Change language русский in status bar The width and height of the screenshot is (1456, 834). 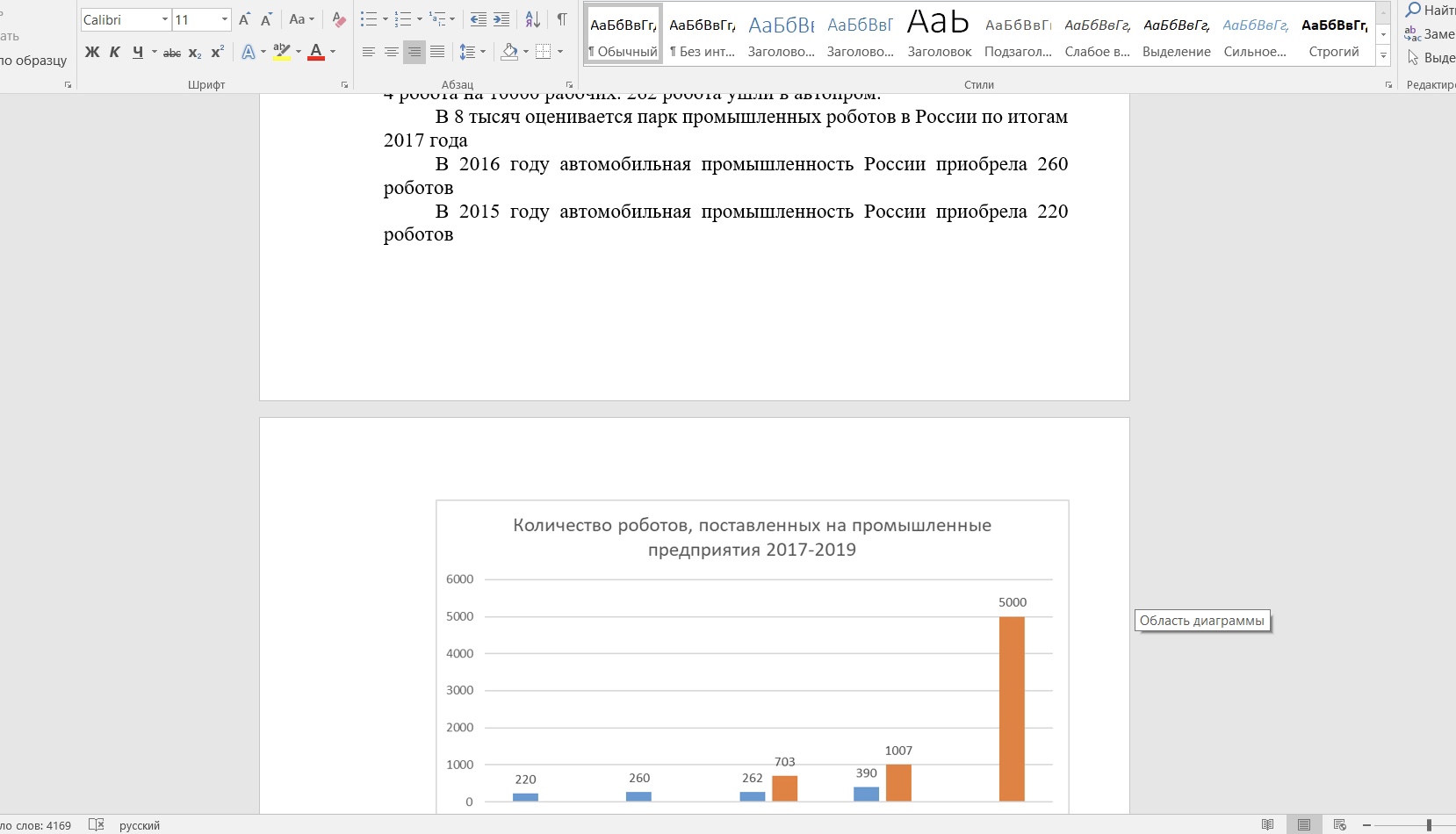[140, 826]
